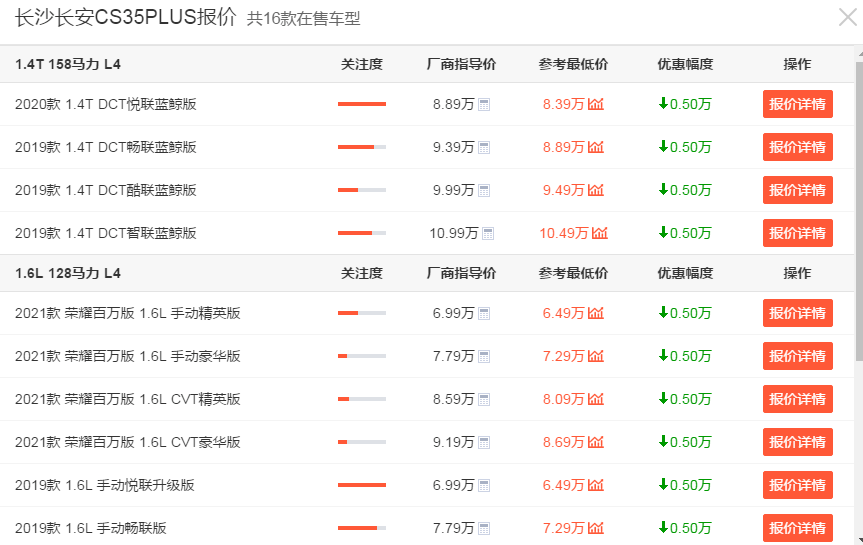
Task: Open calculator icon next to 9.19万 price
Action: click(x=484, y=443)
